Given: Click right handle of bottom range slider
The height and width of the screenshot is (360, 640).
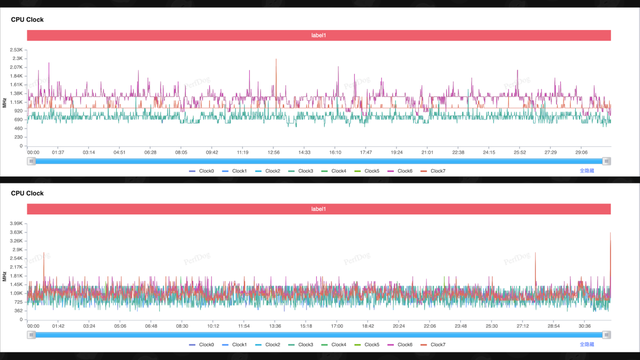Looking at the screenshot, I should pos(607,335).
